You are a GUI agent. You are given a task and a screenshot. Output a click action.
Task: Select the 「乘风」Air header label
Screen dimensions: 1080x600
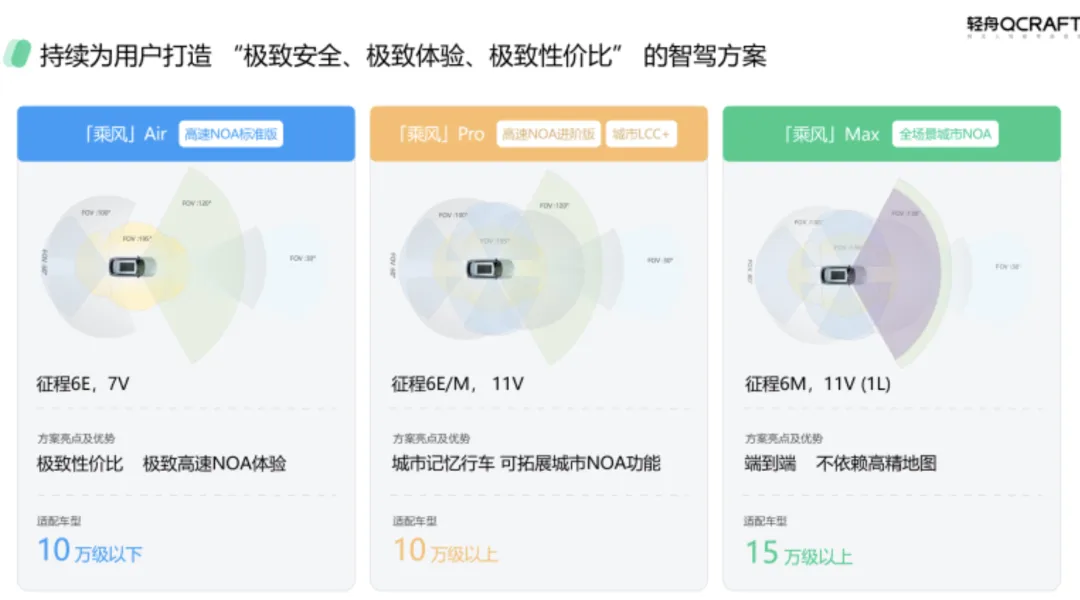tap(125, 134)
